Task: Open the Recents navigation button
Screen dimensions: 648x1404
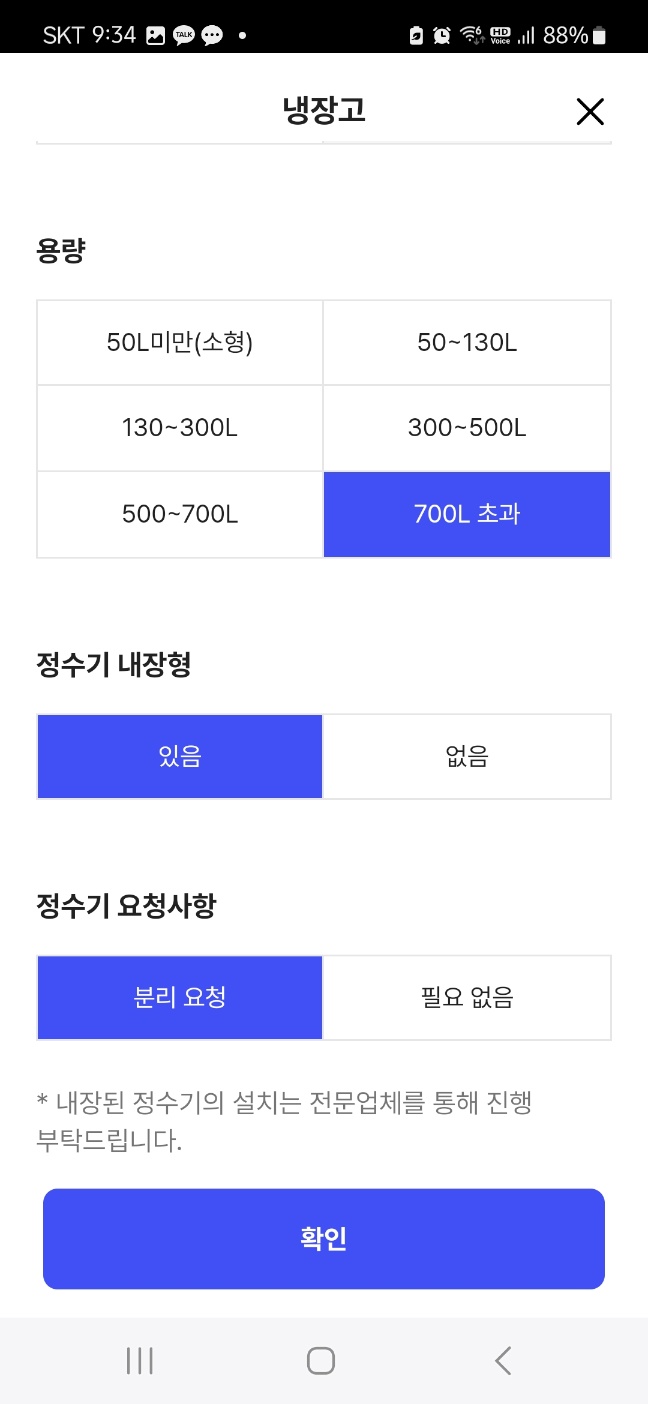Action: [x=139, y=1360]
